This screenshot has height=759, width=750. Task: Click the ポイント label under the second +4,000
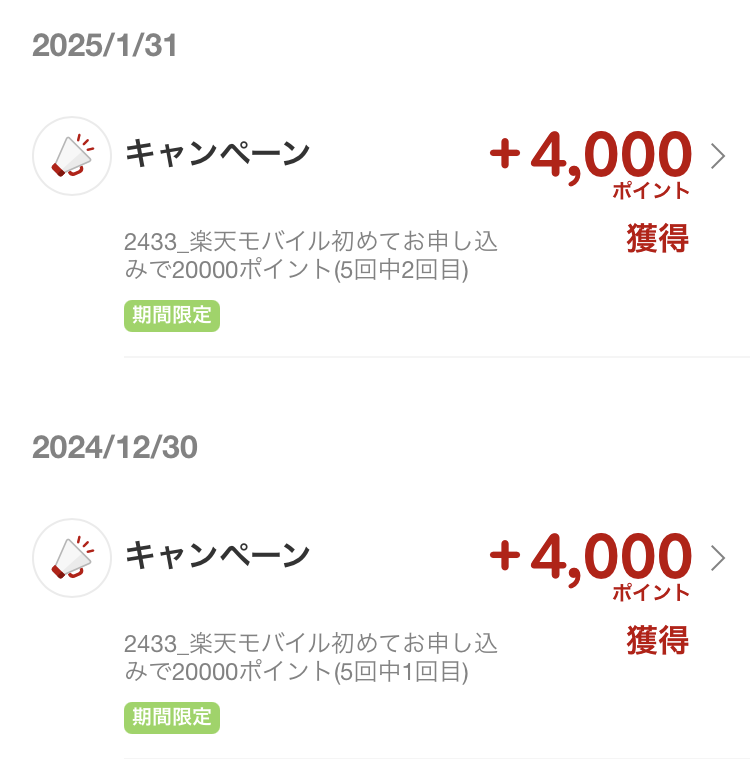[651, 592]
